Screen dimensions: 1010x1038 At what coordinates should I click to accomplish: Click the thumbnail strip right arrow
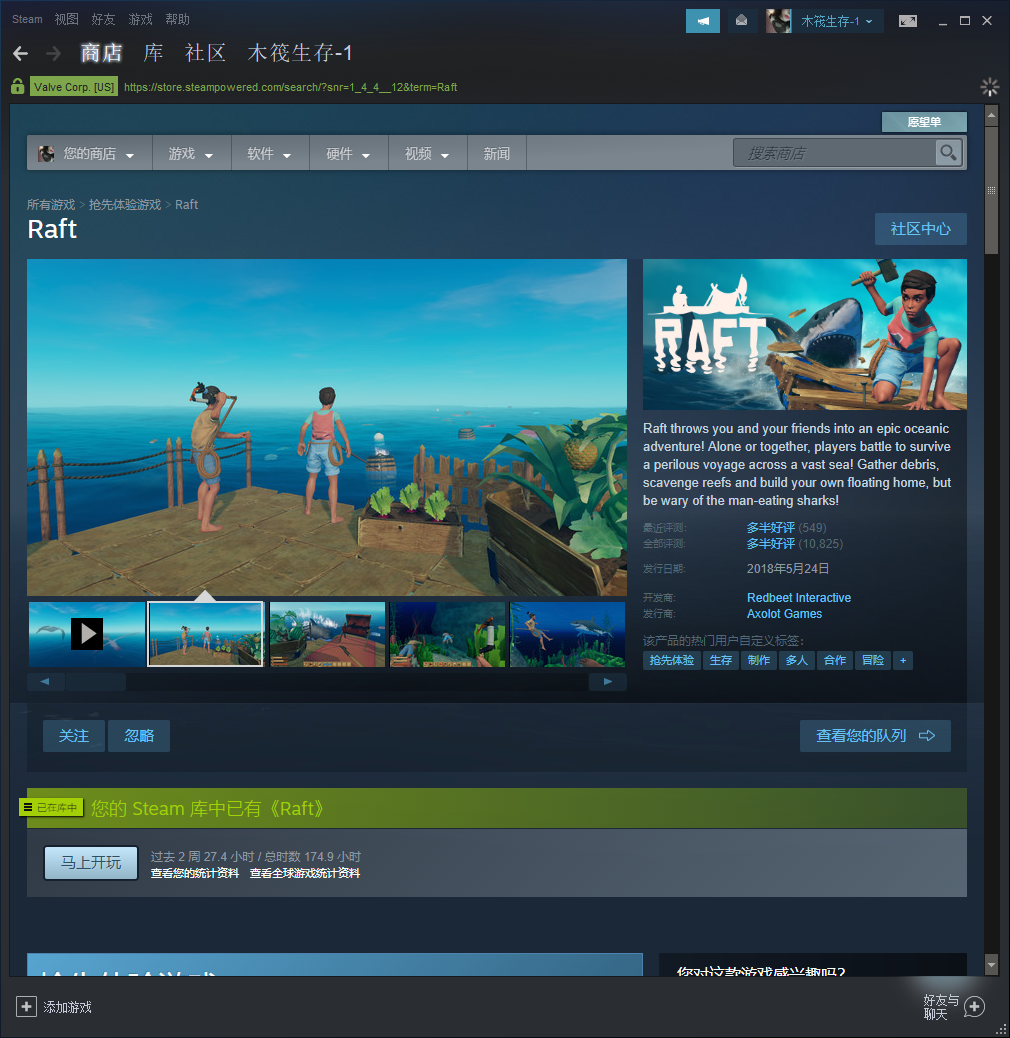click(608, 681)
